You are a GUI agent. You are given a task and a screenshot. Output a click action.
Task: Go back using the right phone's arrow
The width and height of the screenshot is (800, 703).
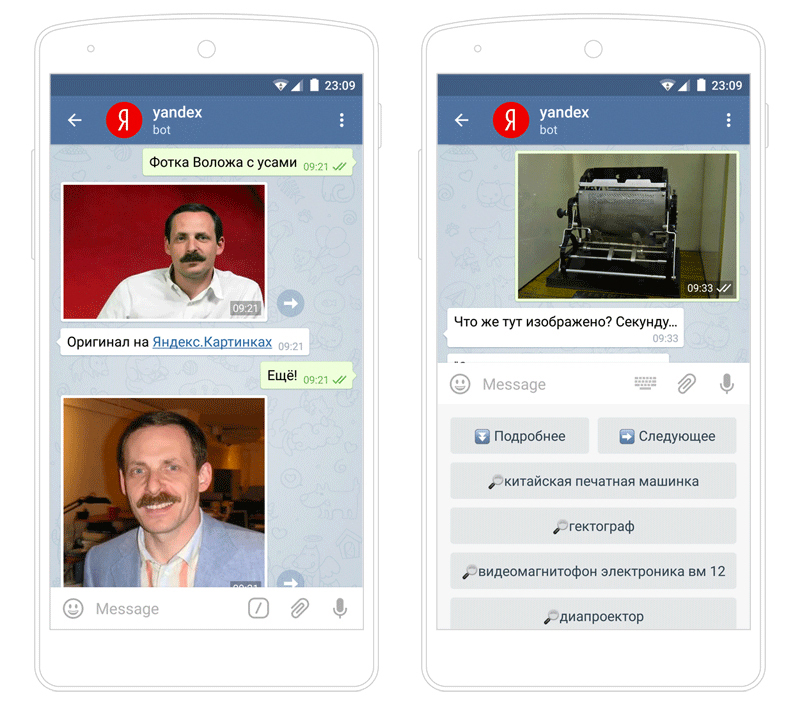(x=461, y=120)
